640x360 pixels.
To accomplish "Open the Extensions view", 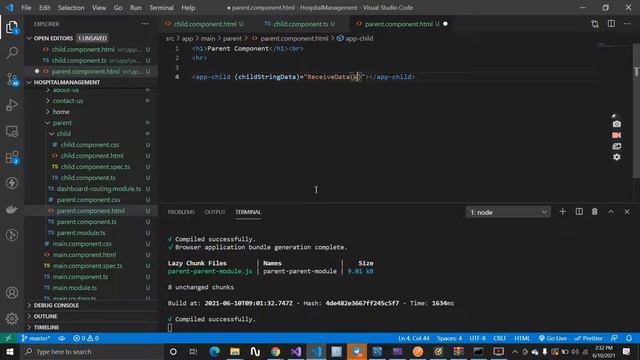I will point(12,157).
